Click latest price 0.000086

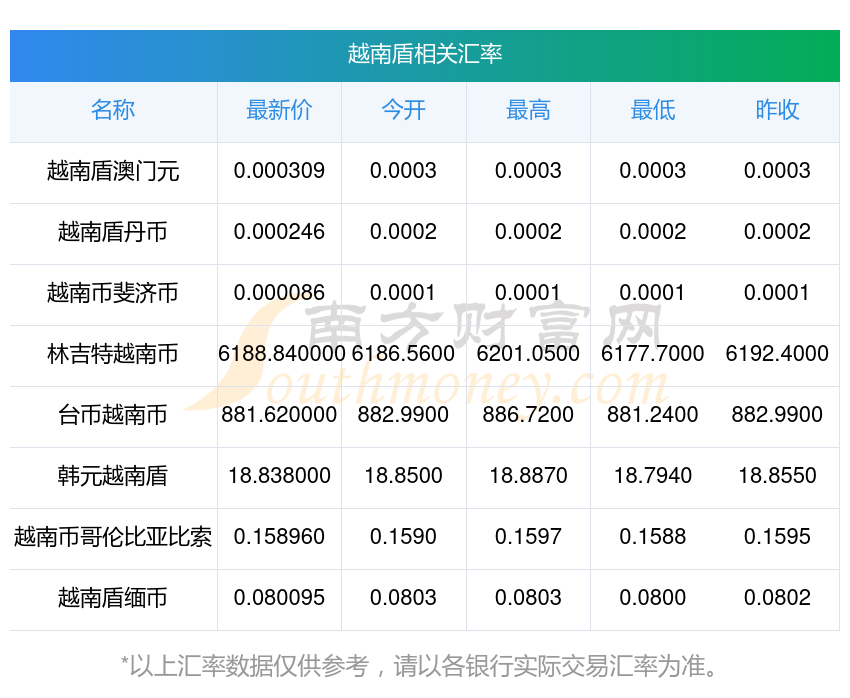279,293
